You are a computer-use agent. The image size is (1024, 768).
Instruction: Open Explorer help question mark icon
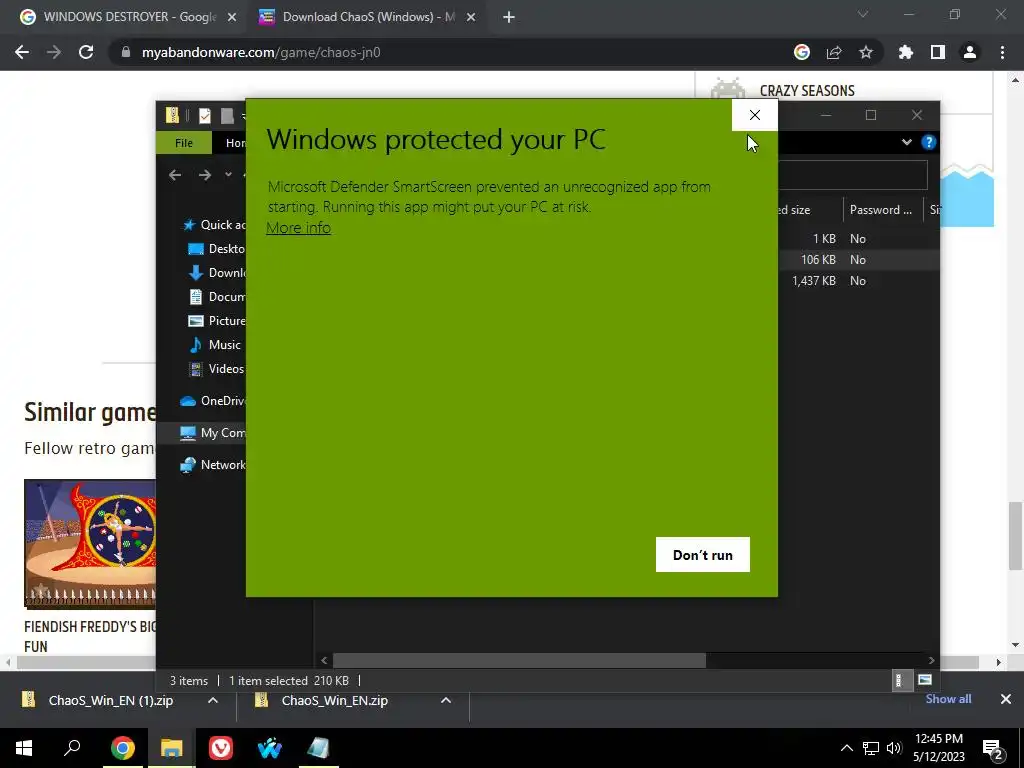tap(928, 142)
